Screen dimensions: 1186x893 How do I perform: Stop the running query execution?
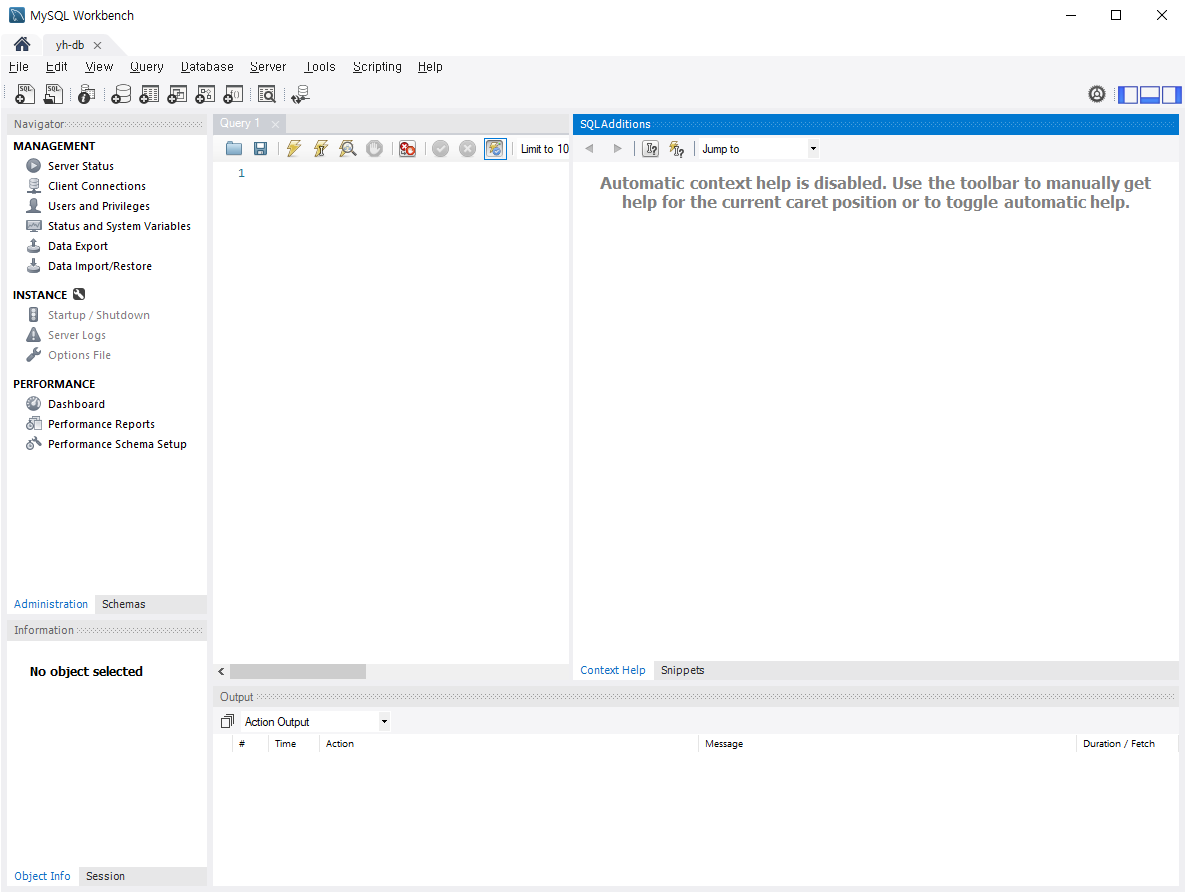(x=374, y=149)
